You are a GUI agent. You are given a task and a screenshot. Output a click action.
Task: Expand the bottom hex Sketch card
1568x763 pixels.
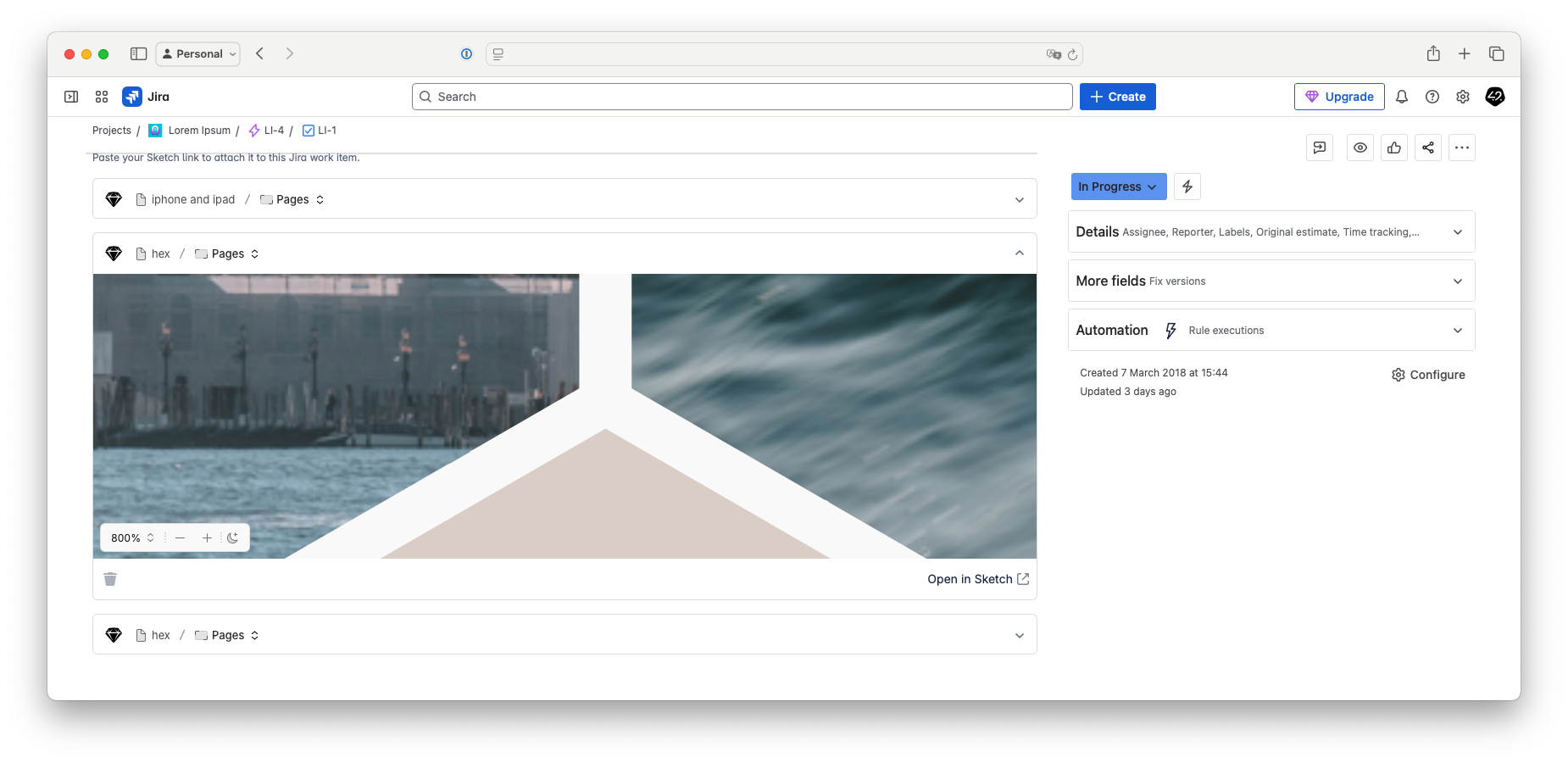click(1020, 635)
